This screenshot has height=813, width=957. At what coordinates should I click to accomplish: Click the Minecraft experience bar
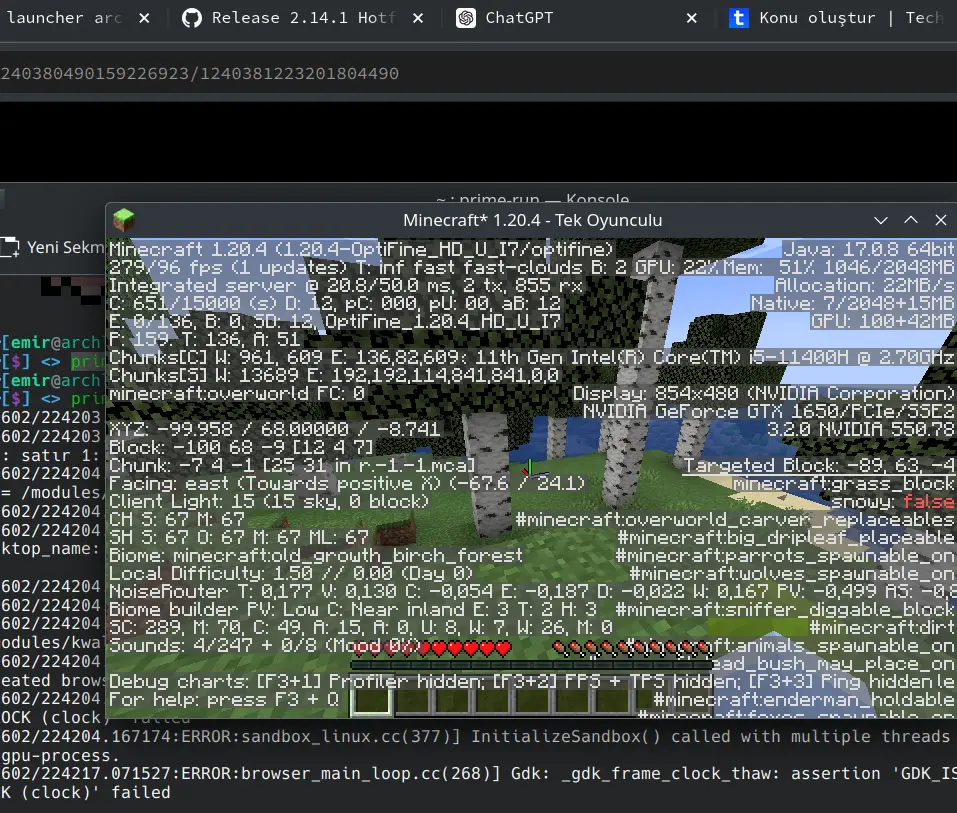pyautogui.click(x=531, y=665)
